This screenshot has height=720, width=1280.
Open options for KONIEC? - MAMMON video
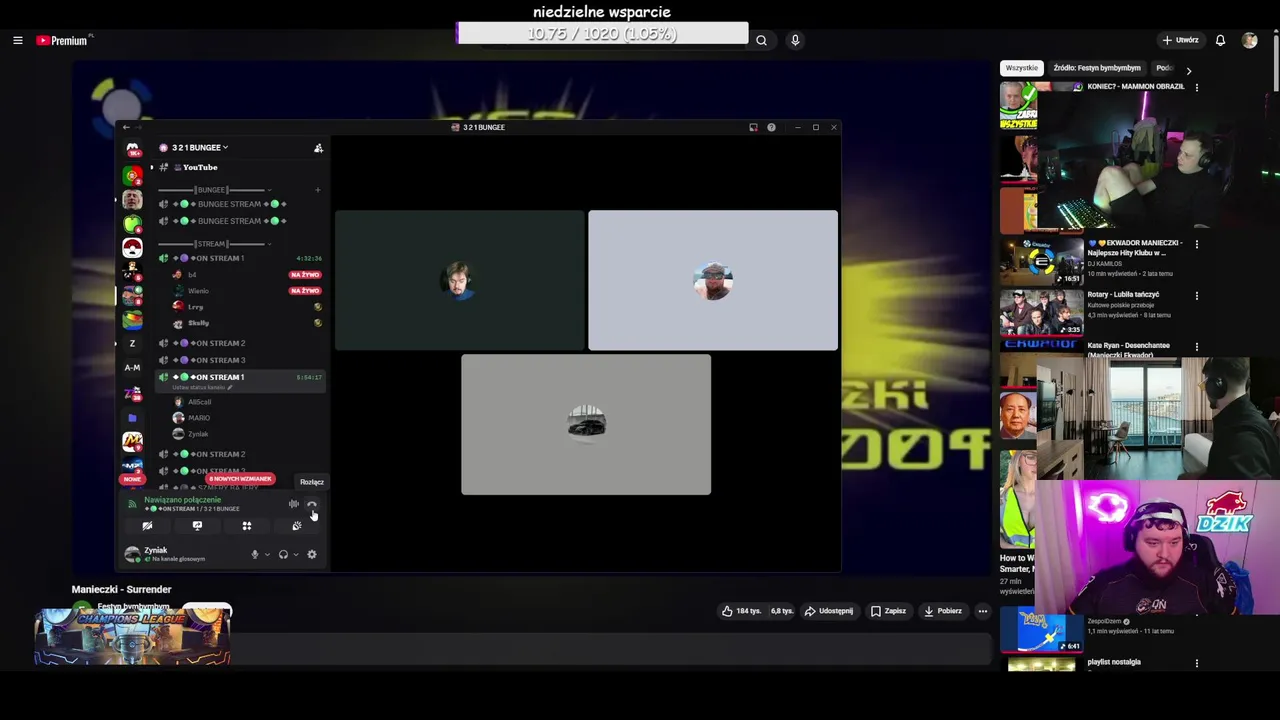[x=1197, y=87]
